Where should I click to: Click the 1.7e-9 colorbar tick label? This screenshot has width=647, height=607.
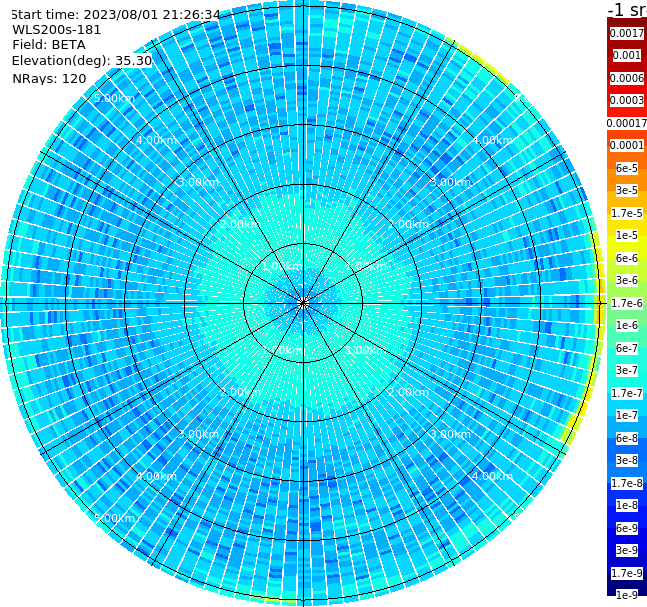click(x=627, y=573)
